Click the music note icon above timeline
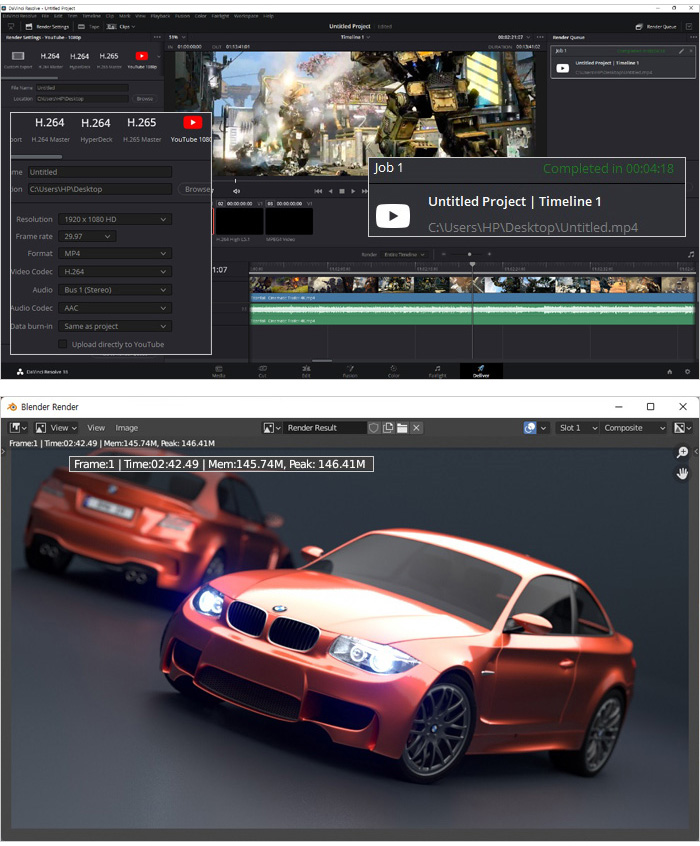Image resolution: width=700 pixels, height=846 pixels. [x=691, y=254]
